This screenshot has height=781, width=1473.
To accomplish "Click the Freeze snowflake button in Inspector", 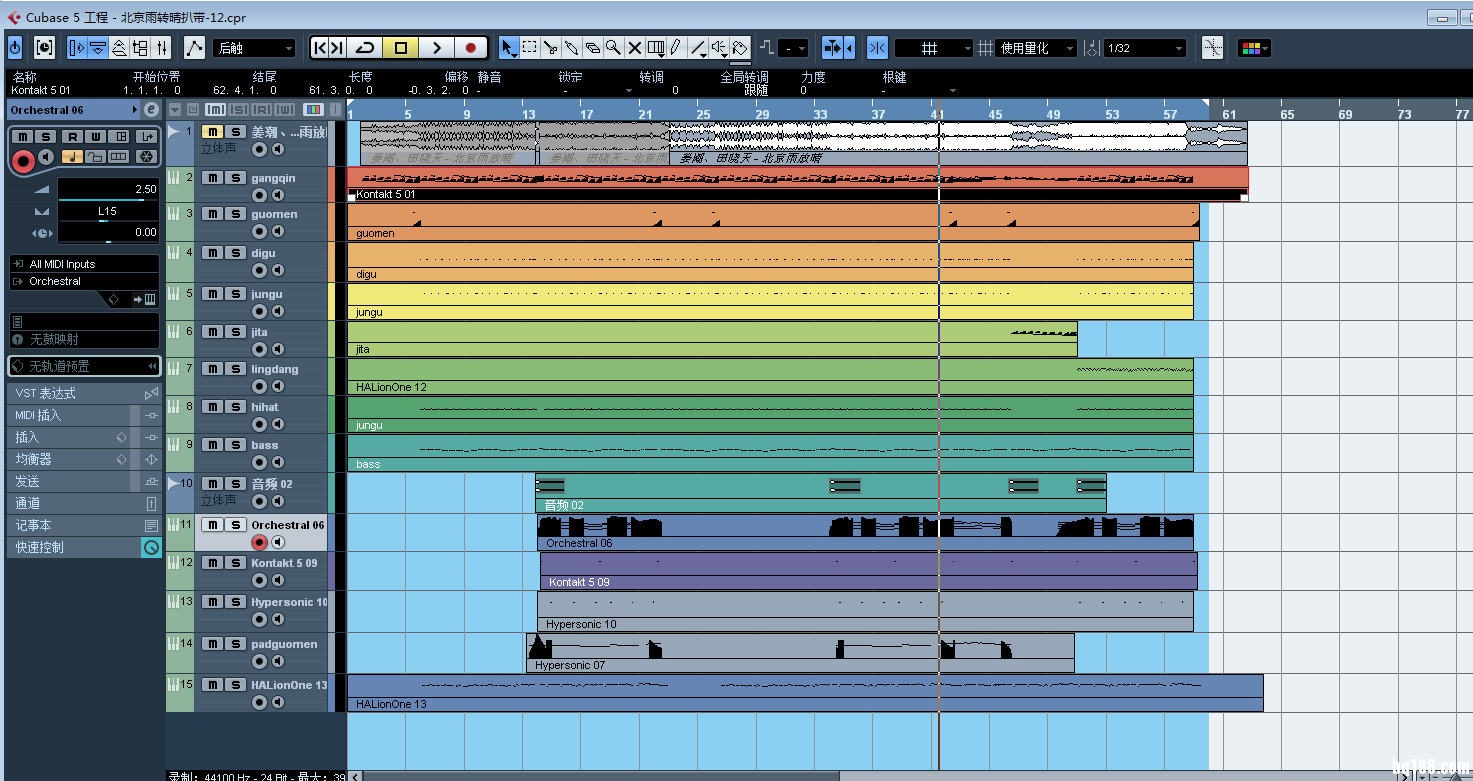I will (145, 156).
